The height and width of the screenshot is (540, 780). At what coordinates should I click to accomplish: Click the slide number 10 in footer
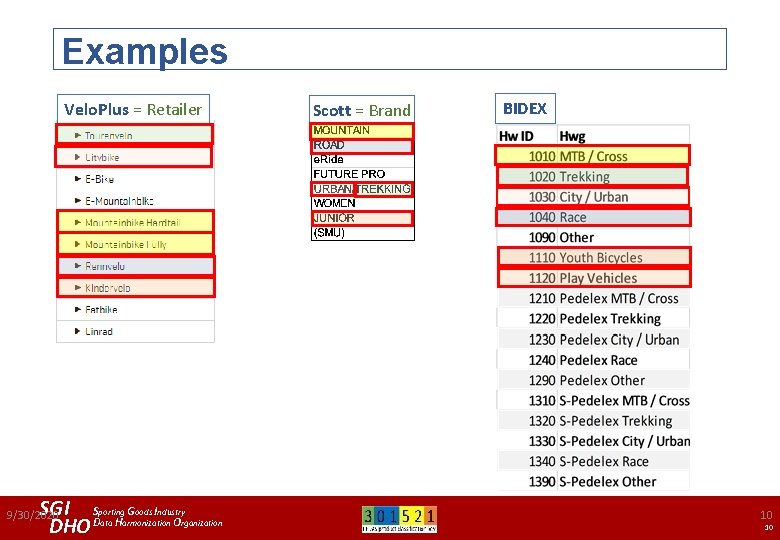pos(766,515)
